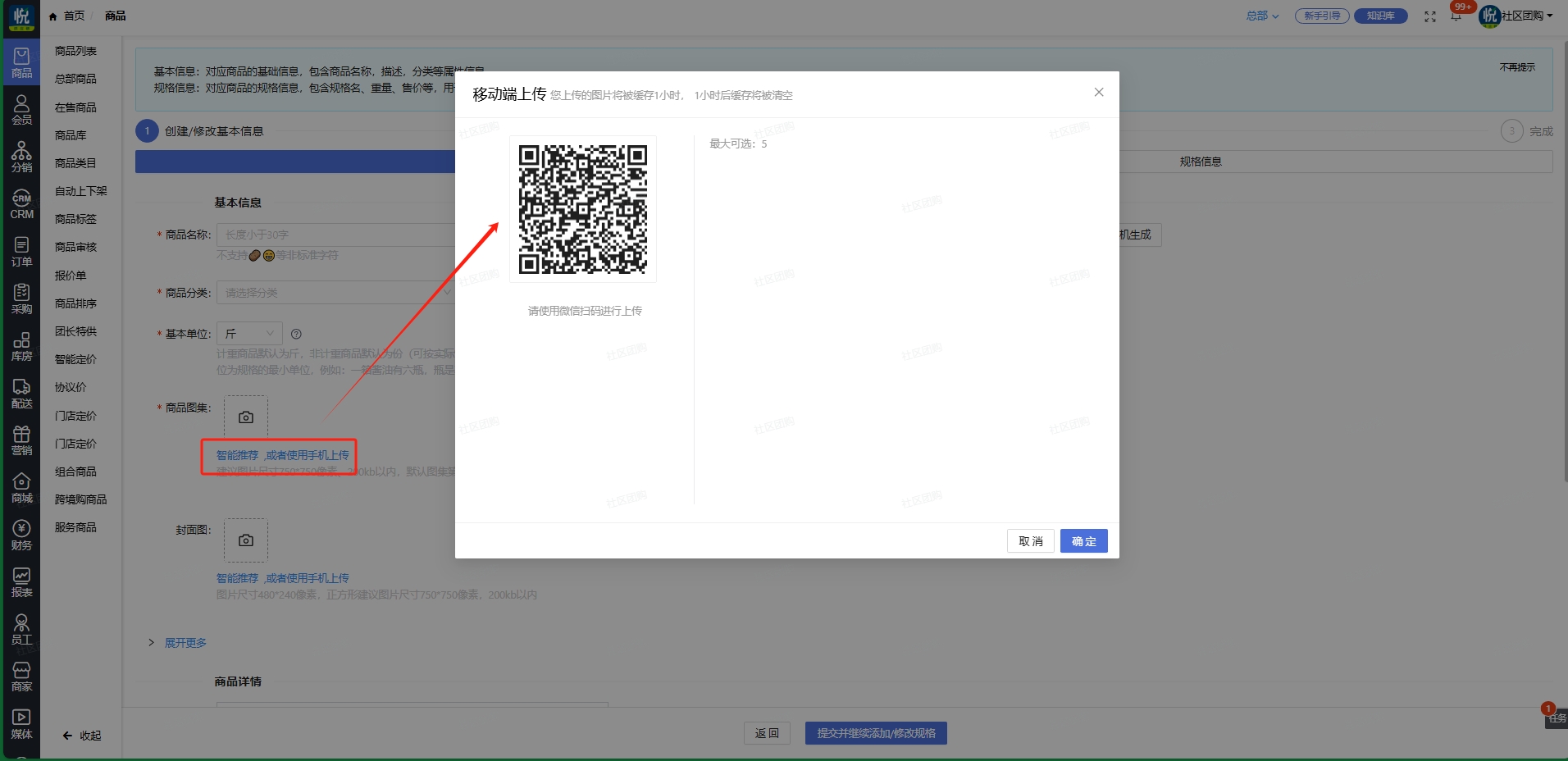Open the 库房 warehouse module
Viewport: 1568px width, 761px height.
[21, 347]
